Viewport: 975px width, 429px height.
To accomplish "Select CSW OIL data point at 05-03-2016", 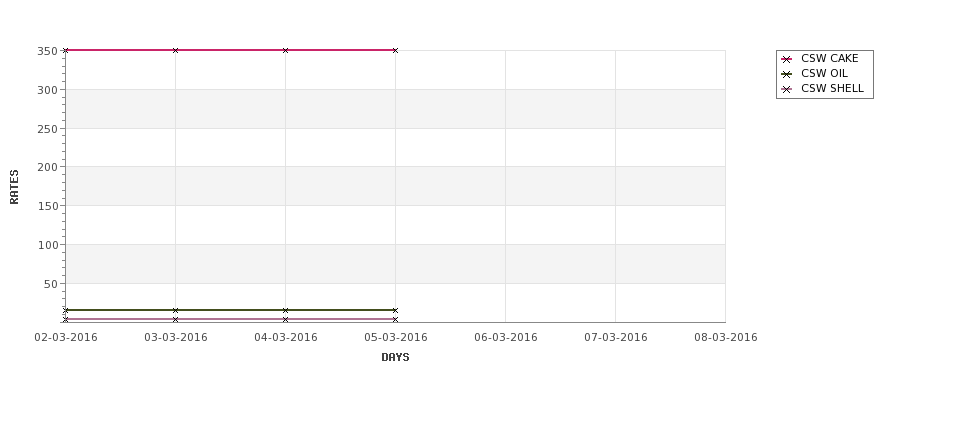I will coord(395,310).
